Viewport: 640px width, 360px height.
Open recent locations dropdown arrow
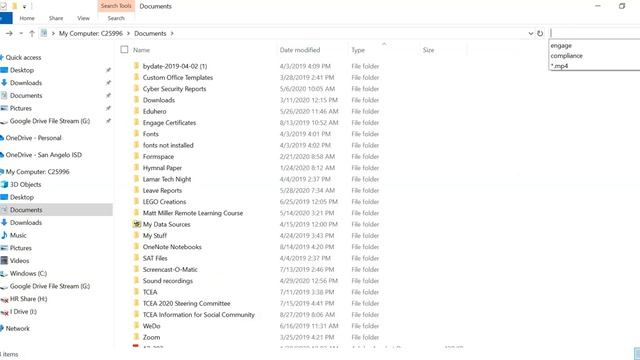click(21, 33)
